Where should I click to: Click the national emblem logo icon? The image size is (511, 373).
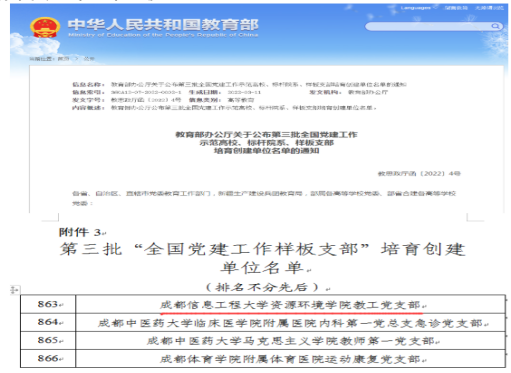(45, 27)
